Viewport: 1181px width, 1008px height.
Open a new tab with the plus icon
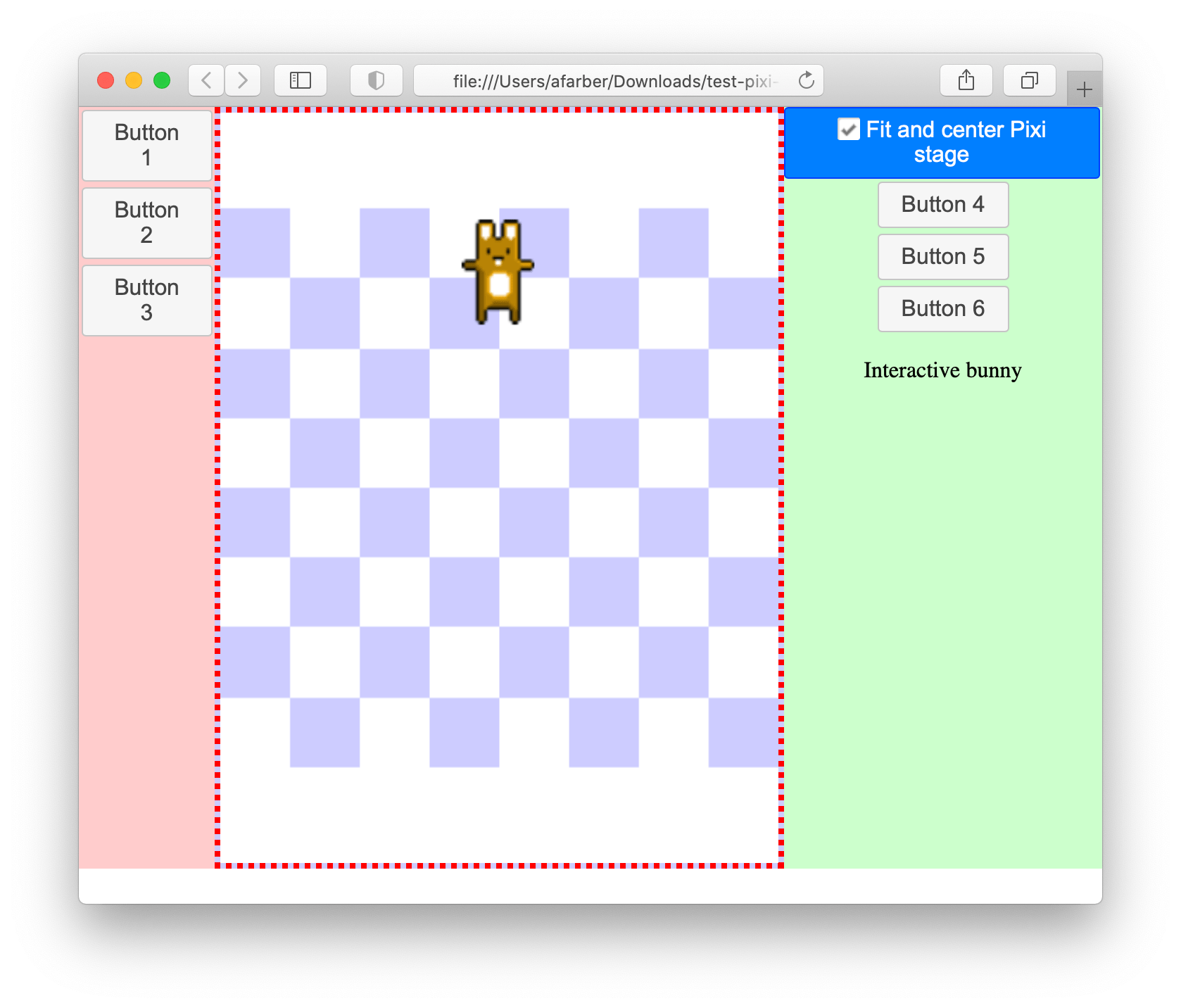[x=1085, y=88]
